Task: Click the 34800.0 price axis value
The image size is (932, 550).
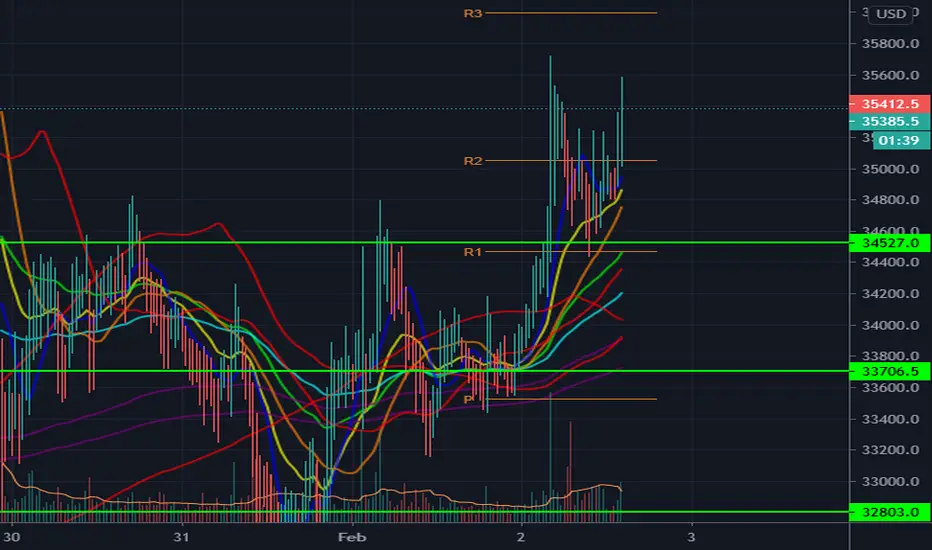Action: pyautogui.click(x=890, y=199)
